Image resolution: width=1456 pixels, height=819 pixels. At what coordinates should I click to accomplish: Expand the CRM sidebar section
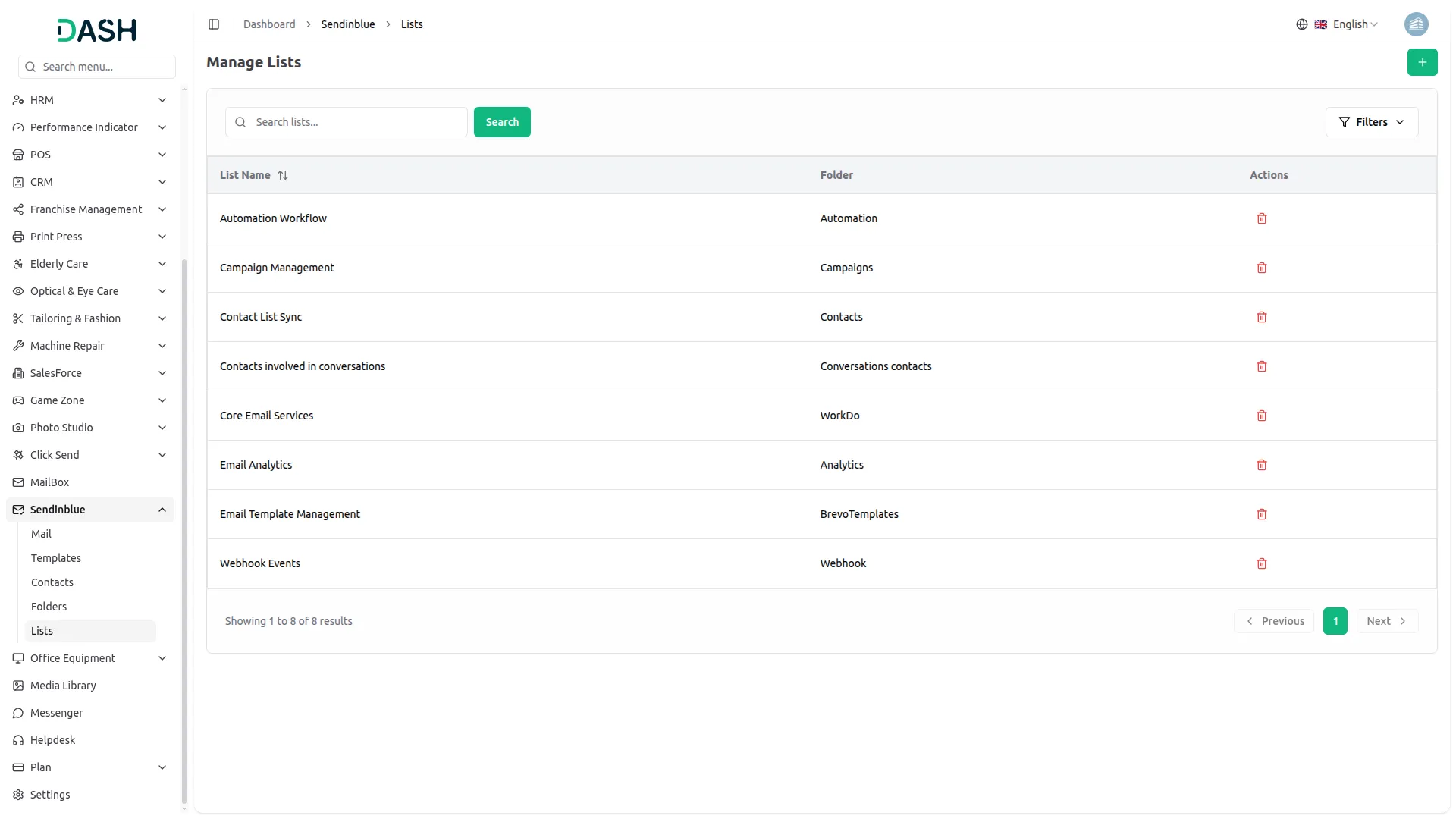89,181
